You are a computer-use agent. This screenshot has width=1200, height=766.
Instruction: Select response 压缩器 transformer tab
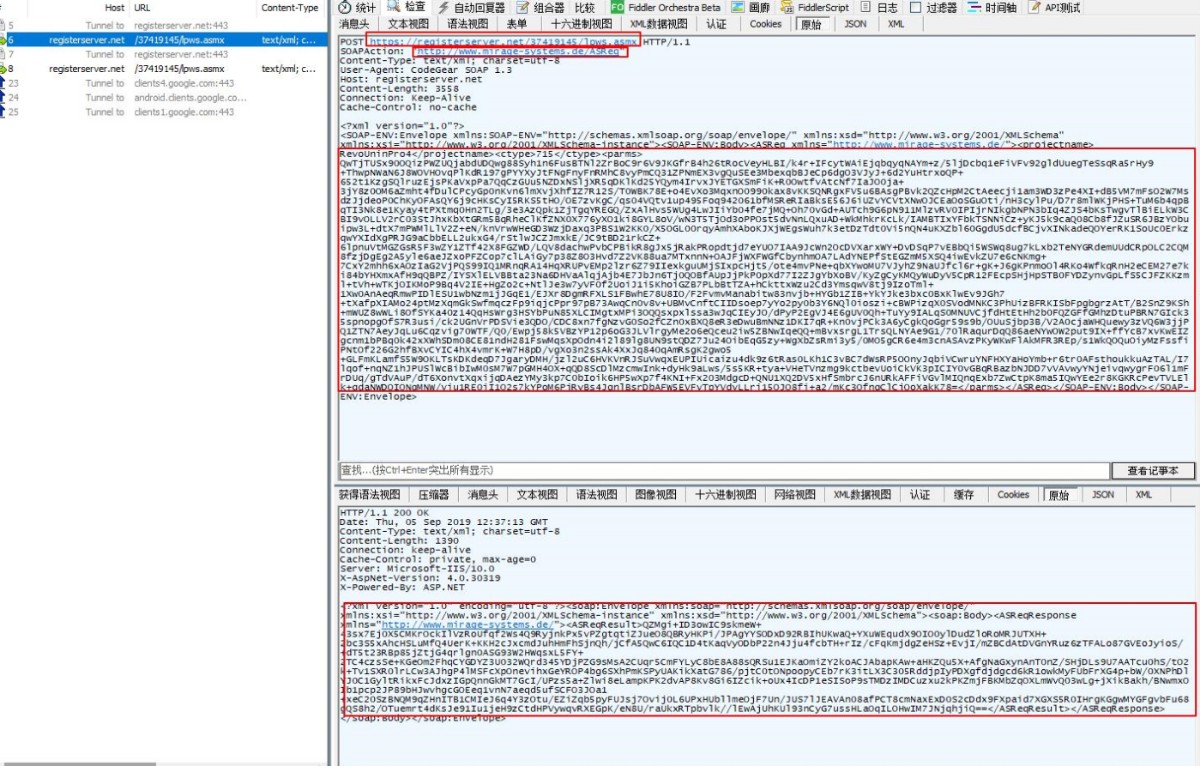434,495
